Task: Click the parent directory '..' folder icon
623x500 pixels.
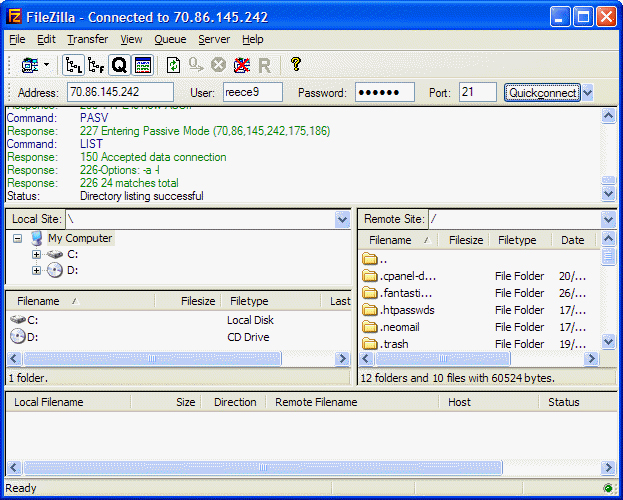Action: [x=370, y=259]
